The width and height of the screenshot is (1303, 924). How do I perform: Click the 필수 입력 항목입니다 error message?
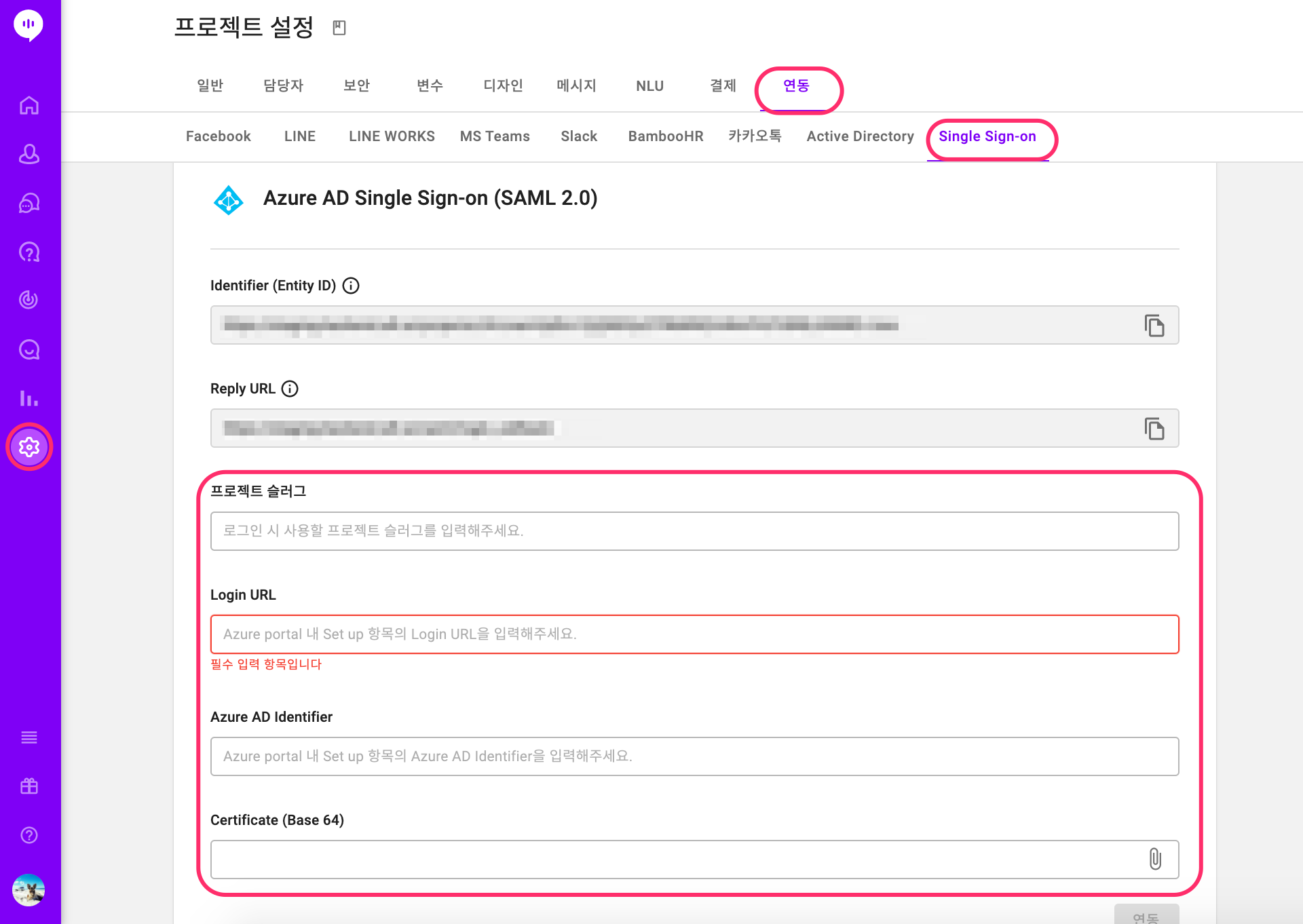pos(266,664)
